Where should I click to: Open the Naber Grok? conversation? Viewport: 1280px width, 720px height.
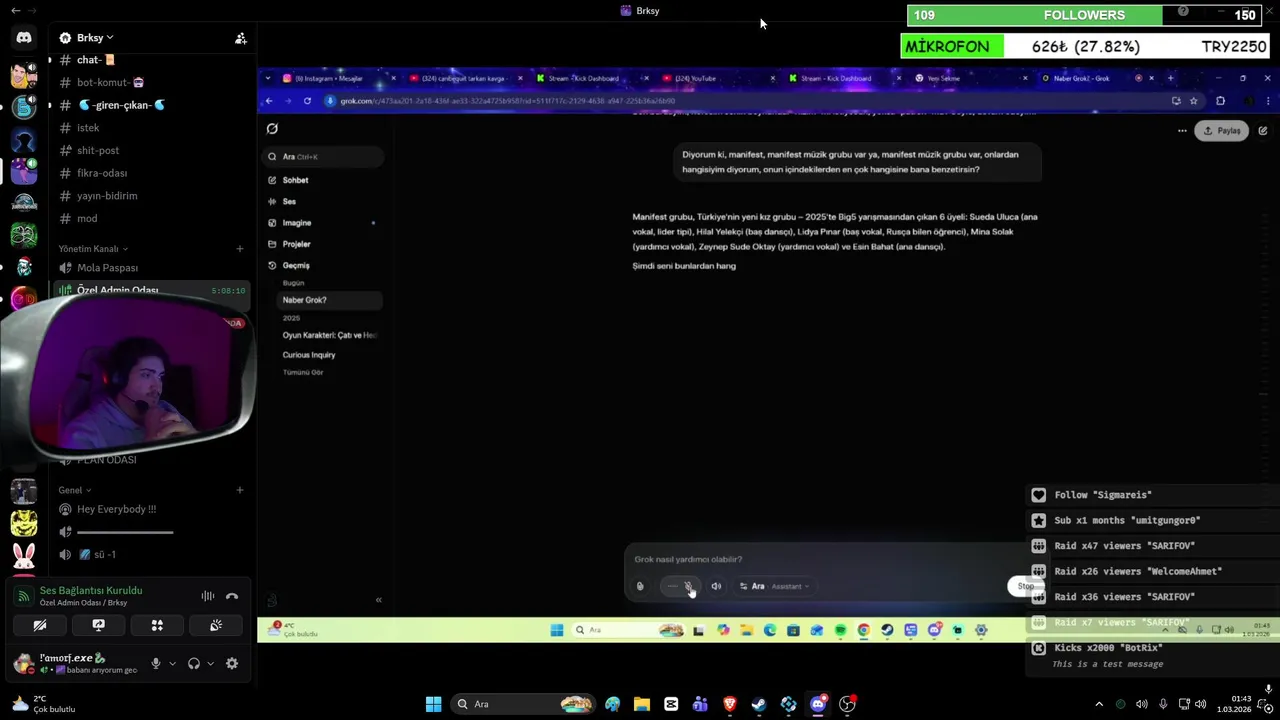(x=329, y=300)
